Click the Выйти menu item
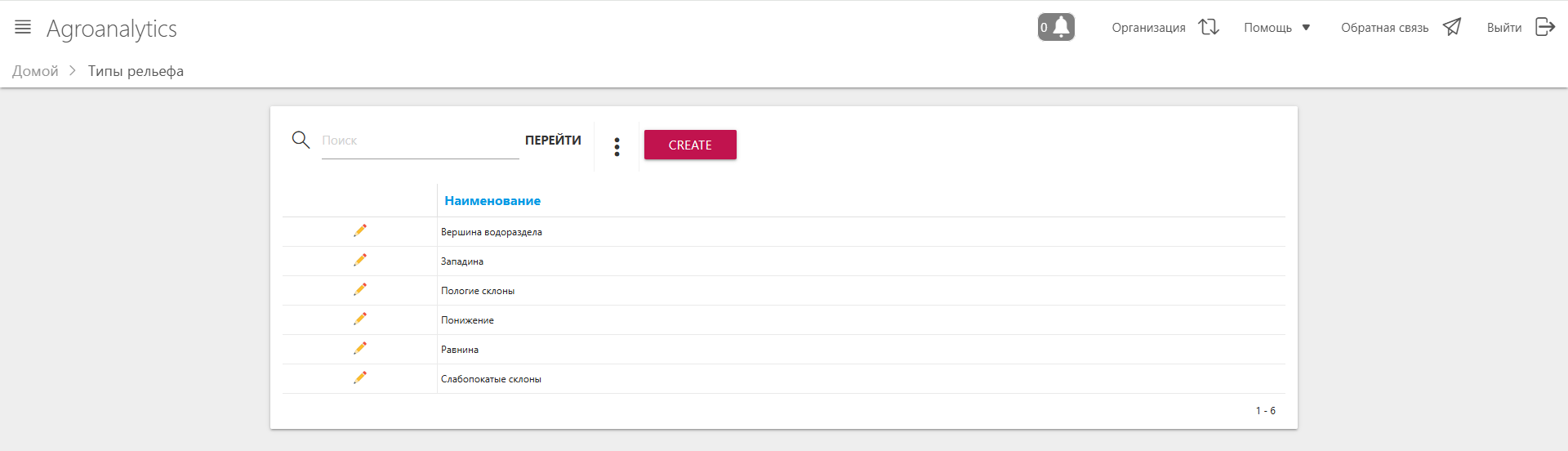This screenshot has width=1568, height=451. 1503,28
